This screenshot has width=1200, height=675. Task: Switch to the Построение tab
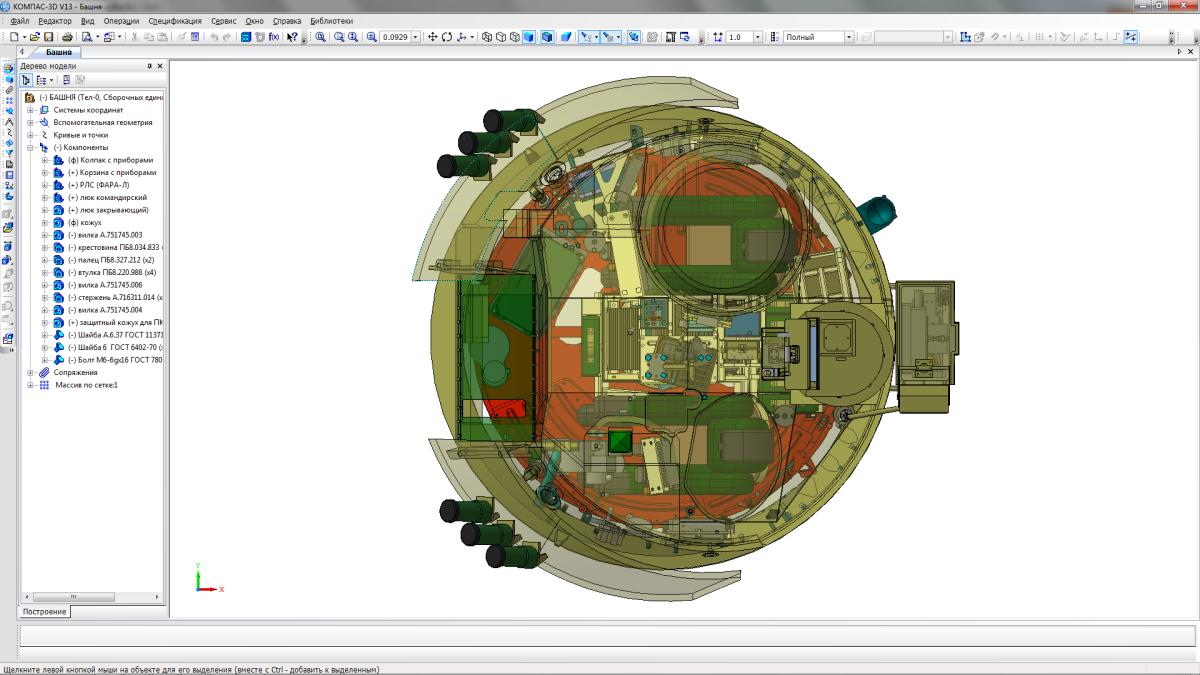pyautogui.click(x=45, y=611)
